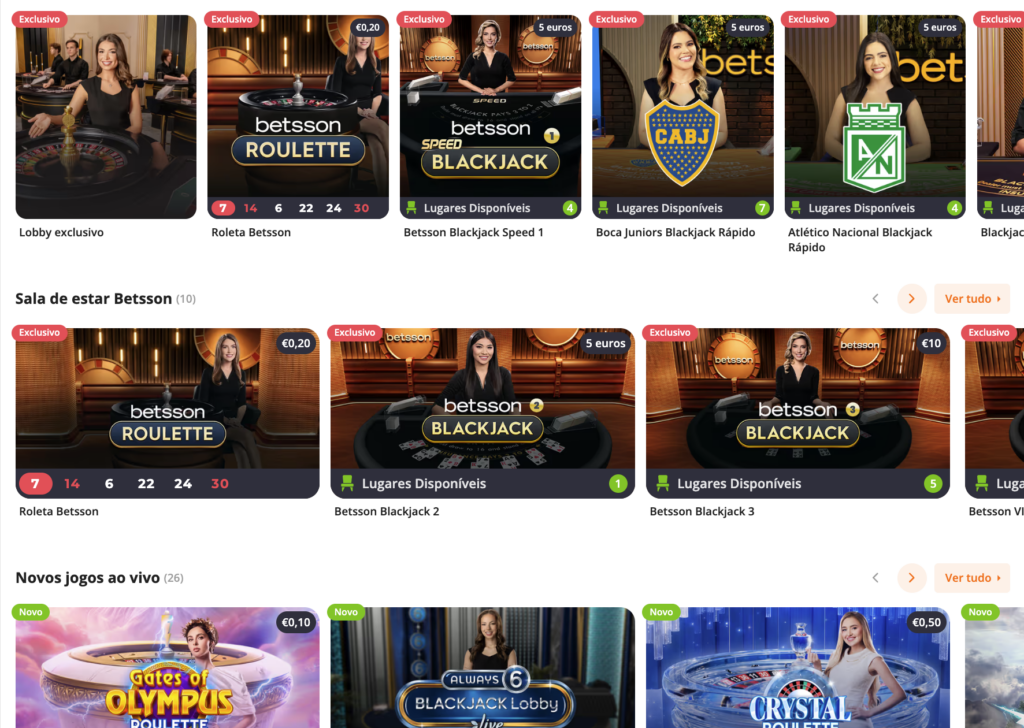This screenshot has height=728, width=1024.
Task: Go to previous games in Sala de estar Betsson
Action: pyautogui.click(x=876, y=299)
